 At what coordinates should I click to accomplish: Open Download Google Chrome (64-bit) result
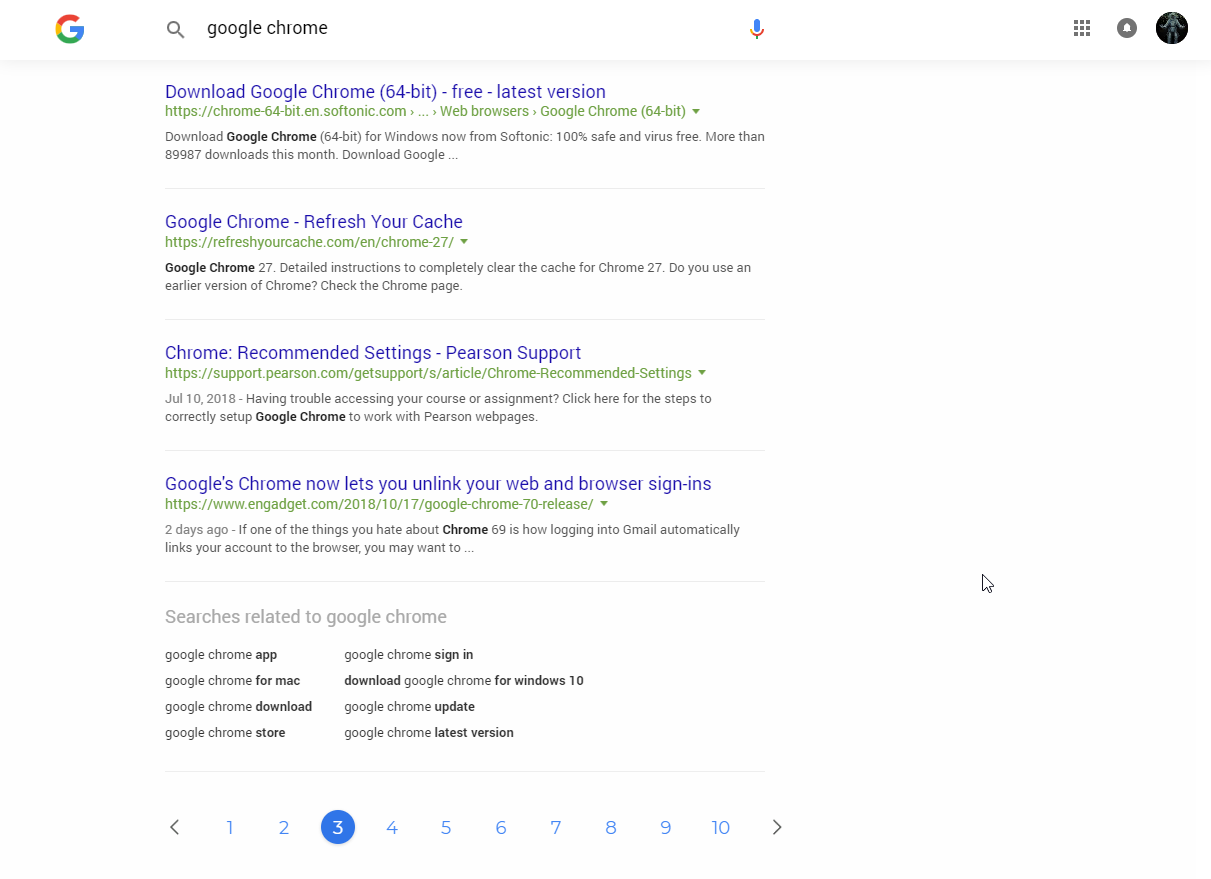tap(385, 91)
